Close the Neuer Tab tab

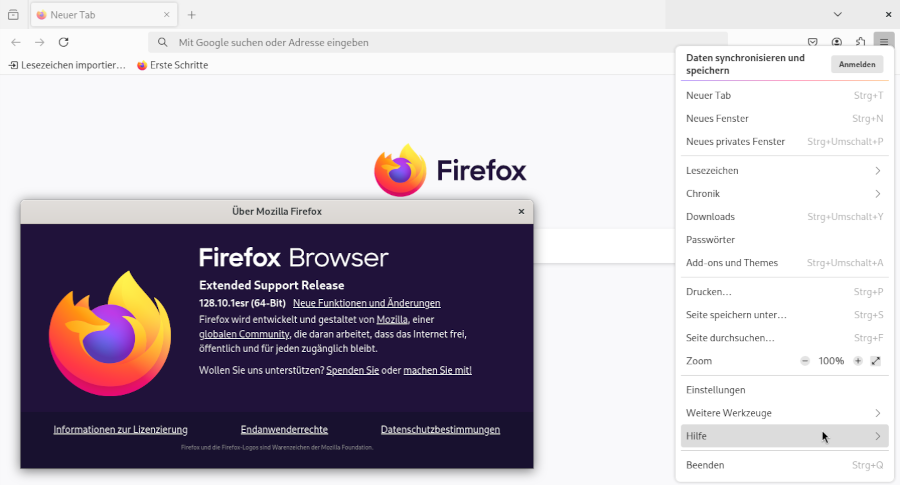pyautogui.click(x=166, y=15)
